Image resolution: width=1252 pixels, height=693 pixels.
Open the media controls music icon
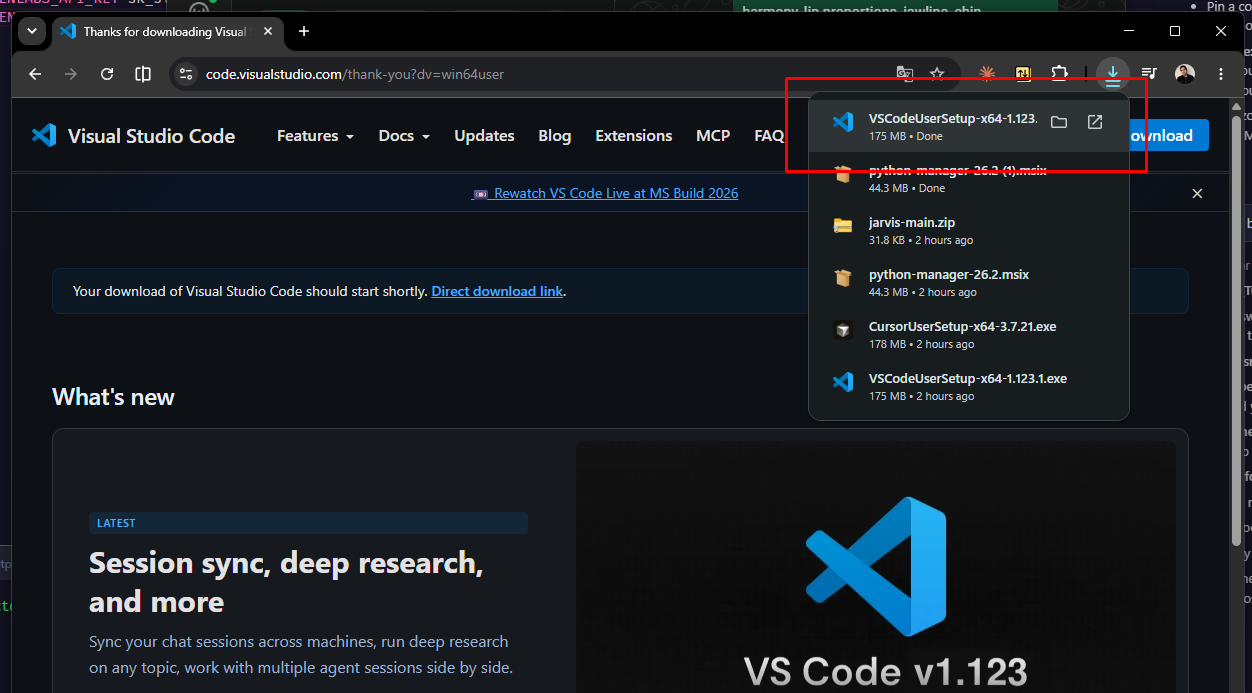(1149, 73)
